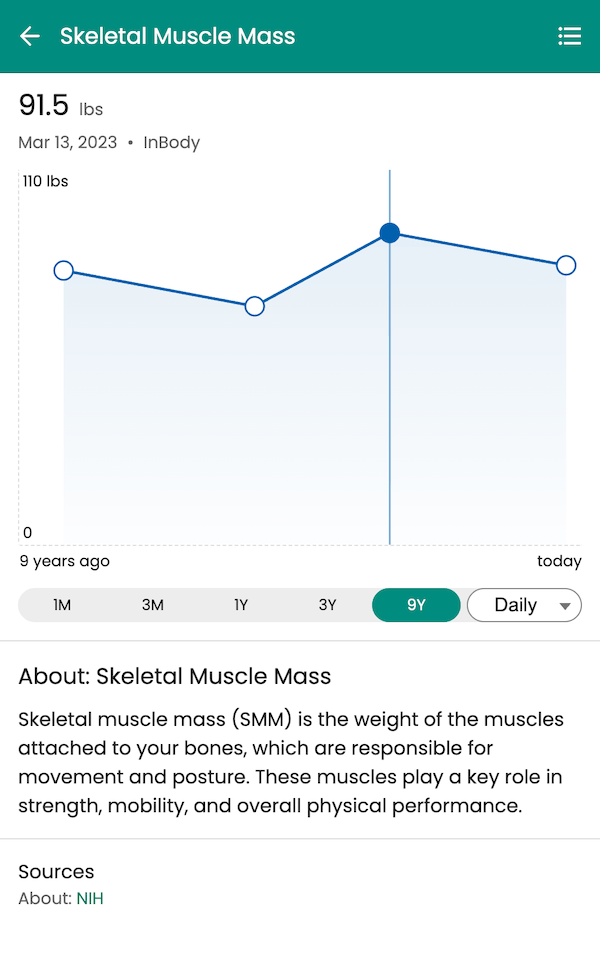Go back using the back arrow
This screenshot has width=600, height=972.
click(30, 36)
